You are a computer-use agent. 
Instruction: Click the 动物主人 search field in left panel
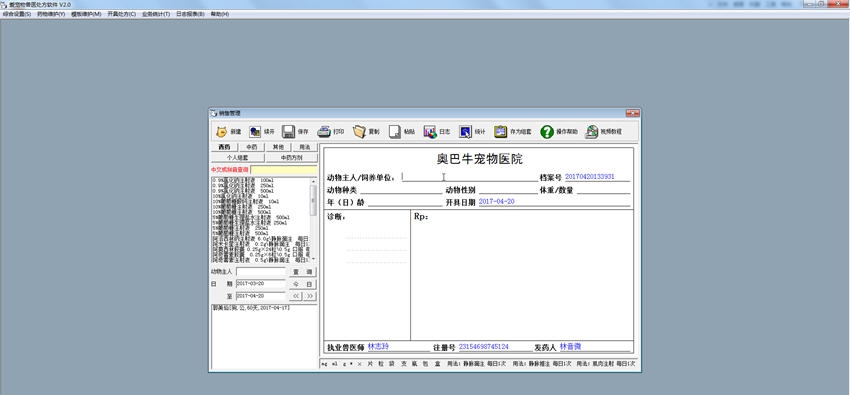[261, 271]
